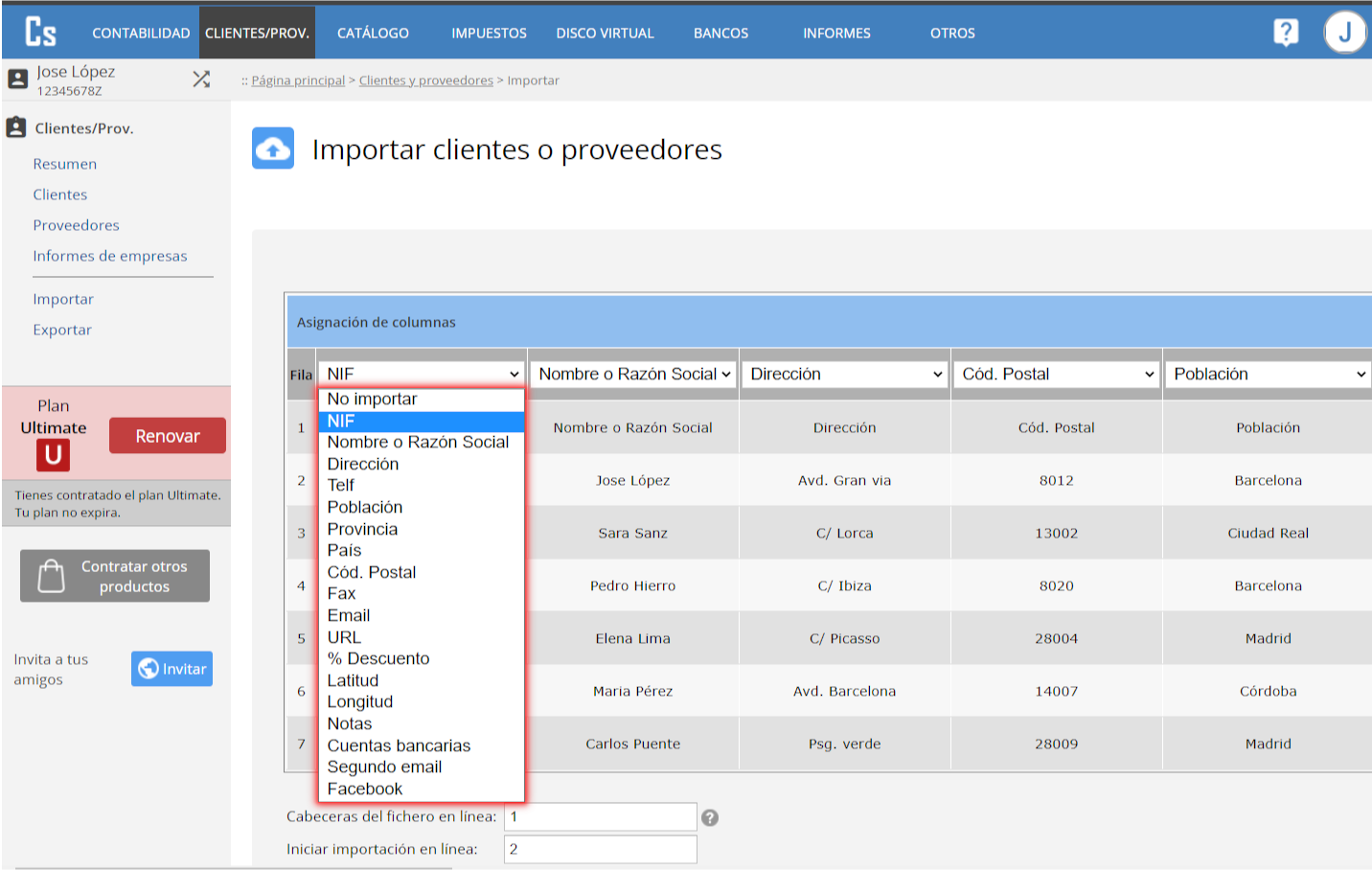Choose 'Cuentas bancarias' in dropdown list

(422, 745)
